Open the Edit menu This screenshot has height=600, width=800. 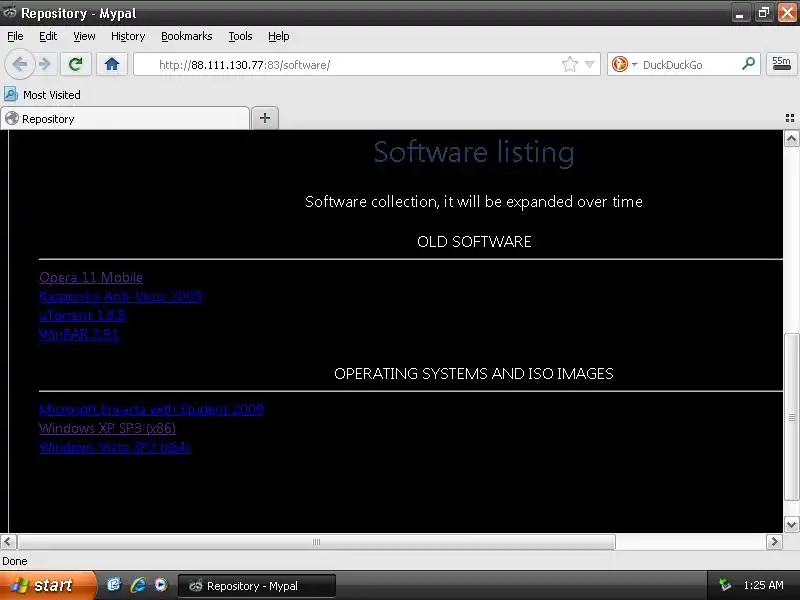[48, 36]
